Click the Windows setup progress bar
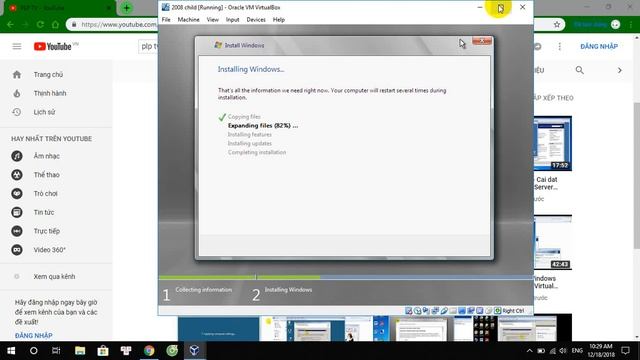 pyautogui.click(x=346, y=277)
